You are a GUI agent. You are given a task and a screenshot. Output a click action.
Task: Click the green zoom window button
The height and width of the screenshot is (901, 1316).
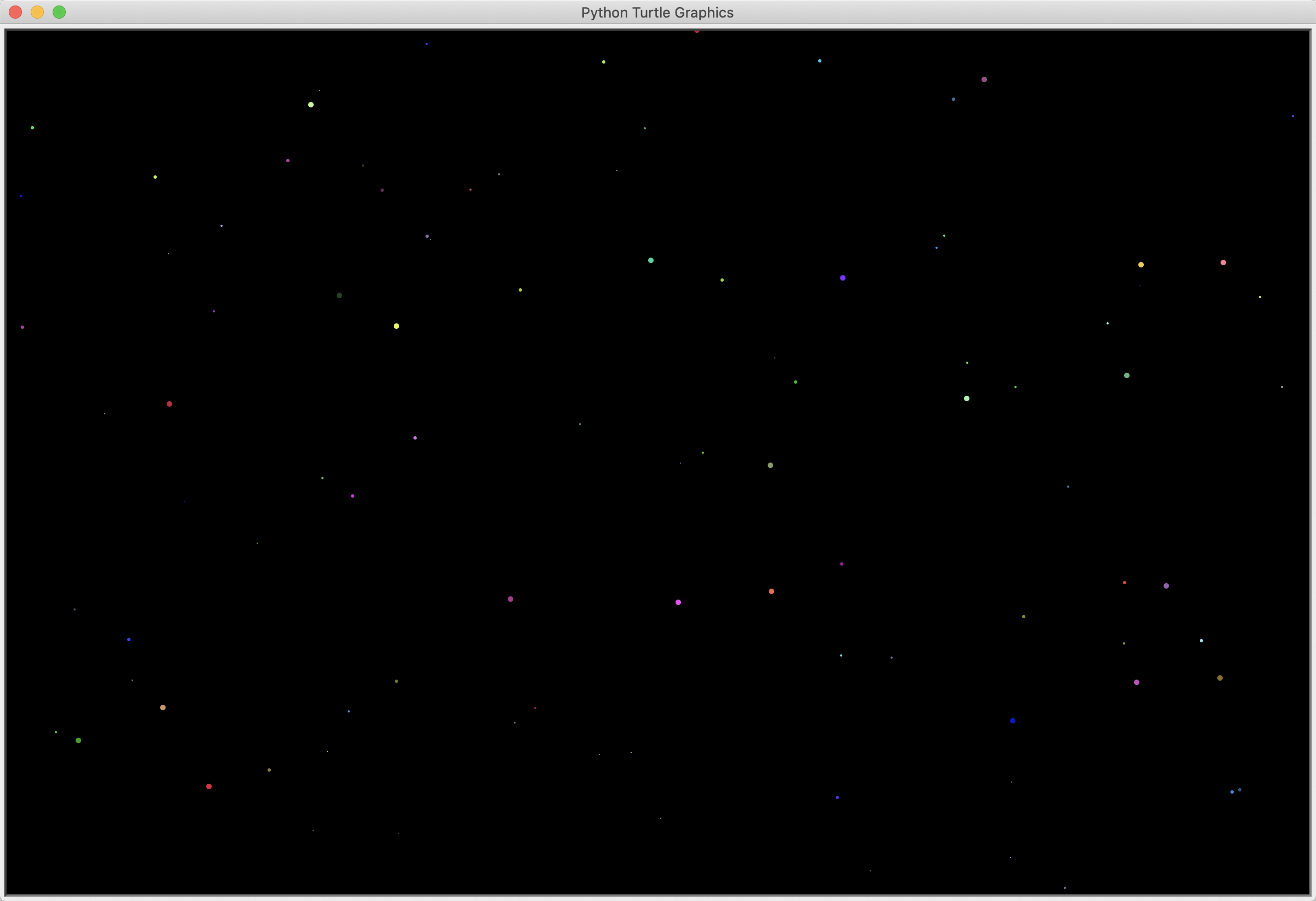(x=59, y=12)
